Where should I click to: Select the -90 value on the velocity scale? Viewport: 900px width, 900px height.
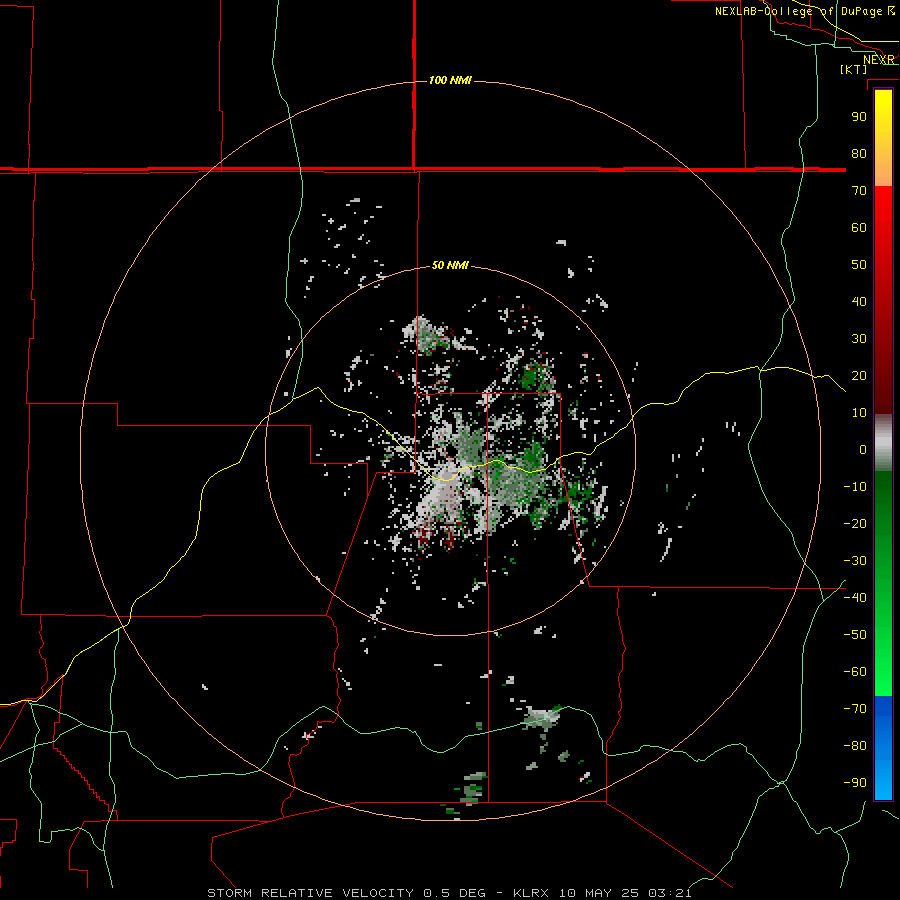(855, 782)
